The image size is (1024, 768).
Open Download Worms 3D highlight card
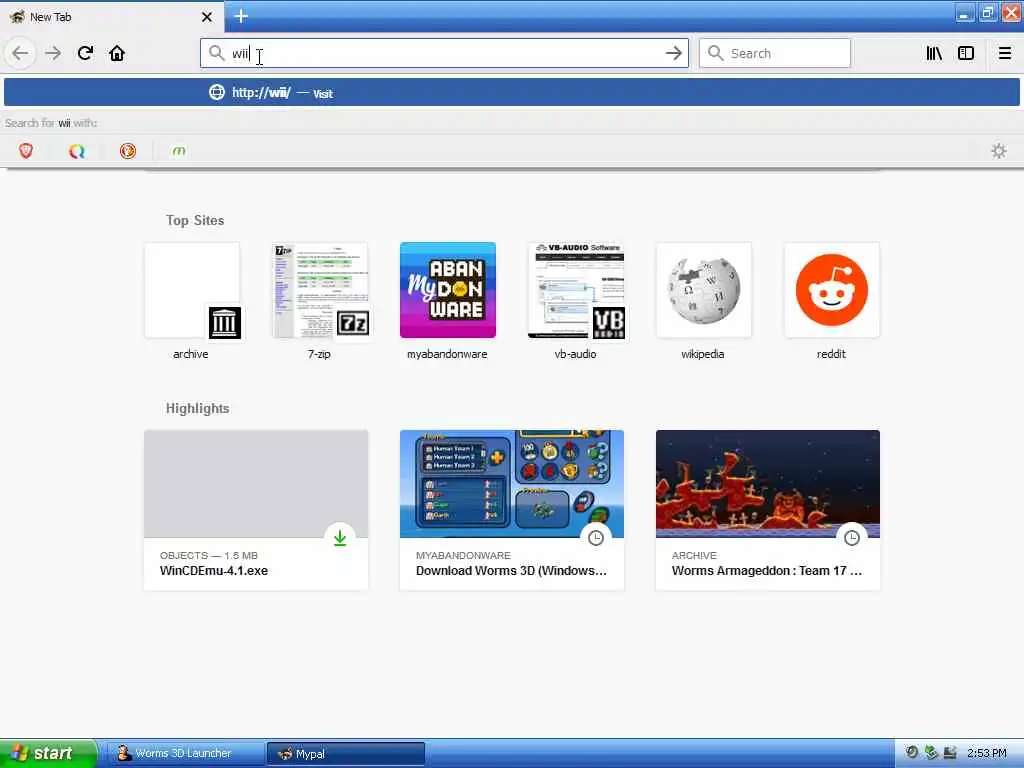pos(512,510)
